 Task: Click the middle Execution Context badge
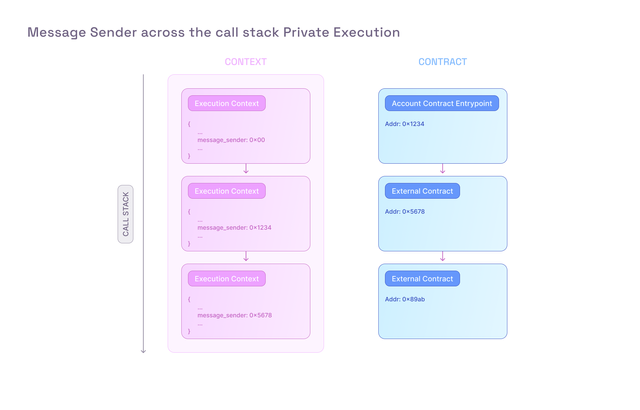(227, 191)
